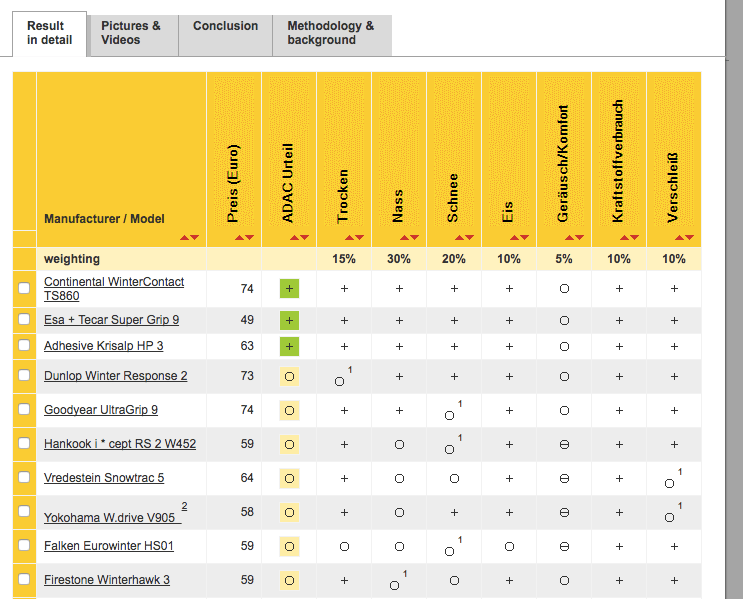Sort descending by Kraftstoffverbrauch arrow
743x599 pixels.
point(634,237)
